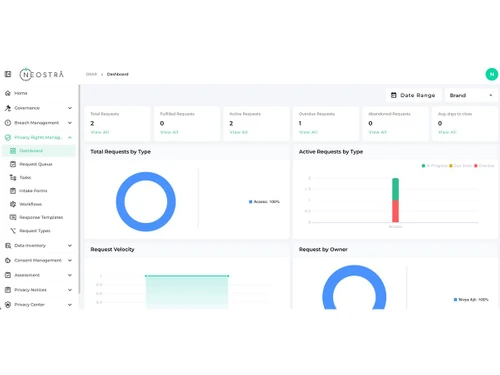
Task: Expand the Governance chevron
Action: pos(70,108)
